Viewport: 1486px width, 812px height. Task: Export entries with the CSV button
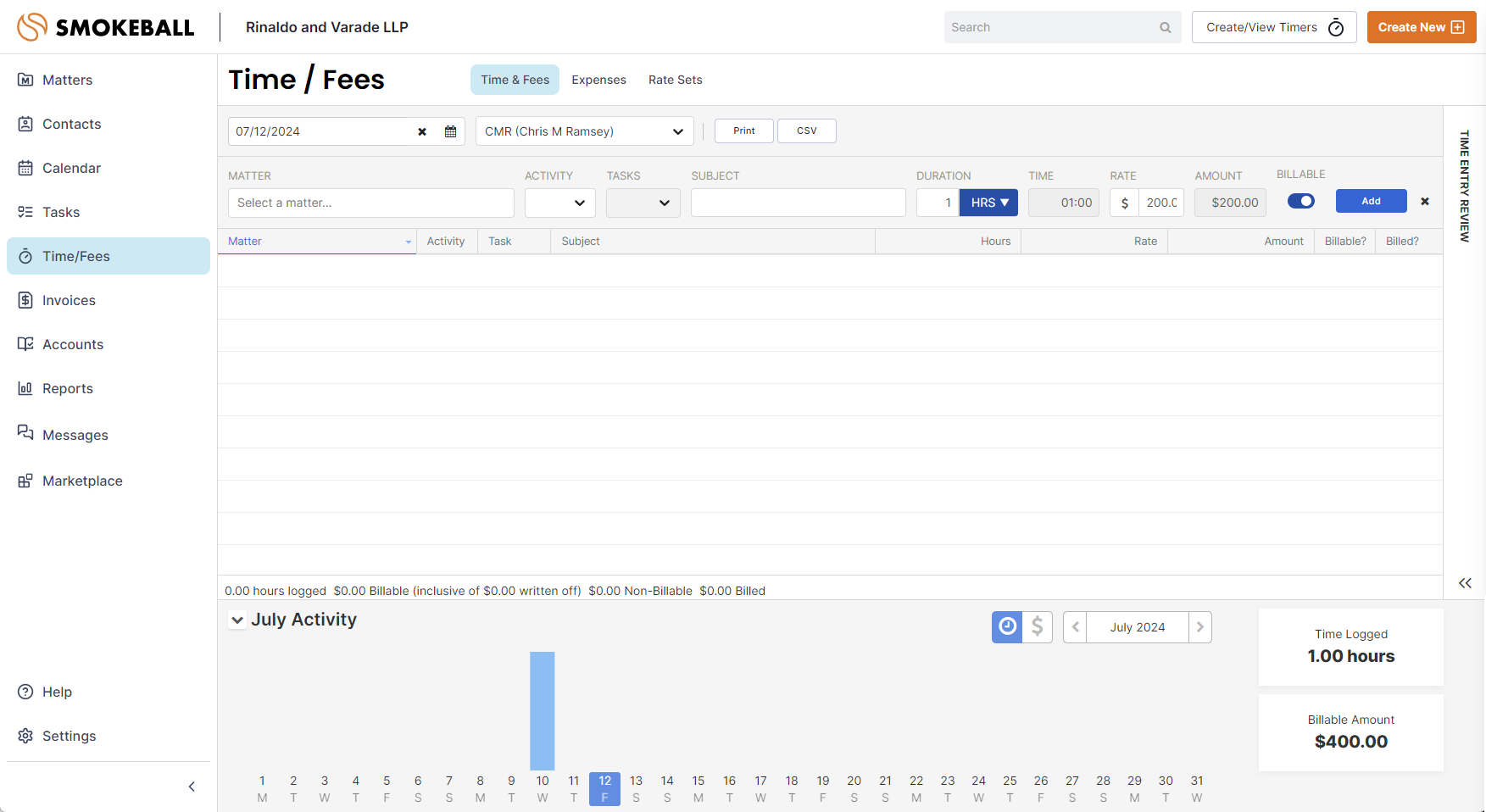point(807,131)
